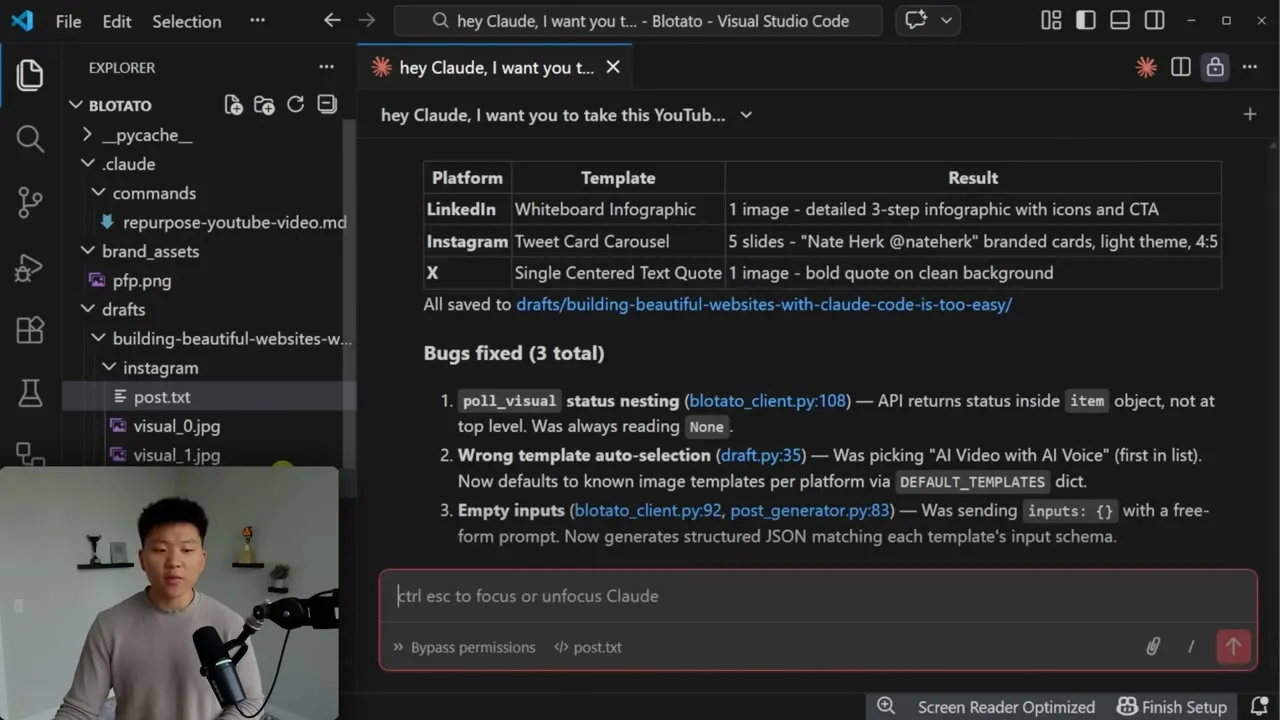Open the chat icon in title bar
The width and height of the screenshot is (1280, 720).
pos(916,20)
